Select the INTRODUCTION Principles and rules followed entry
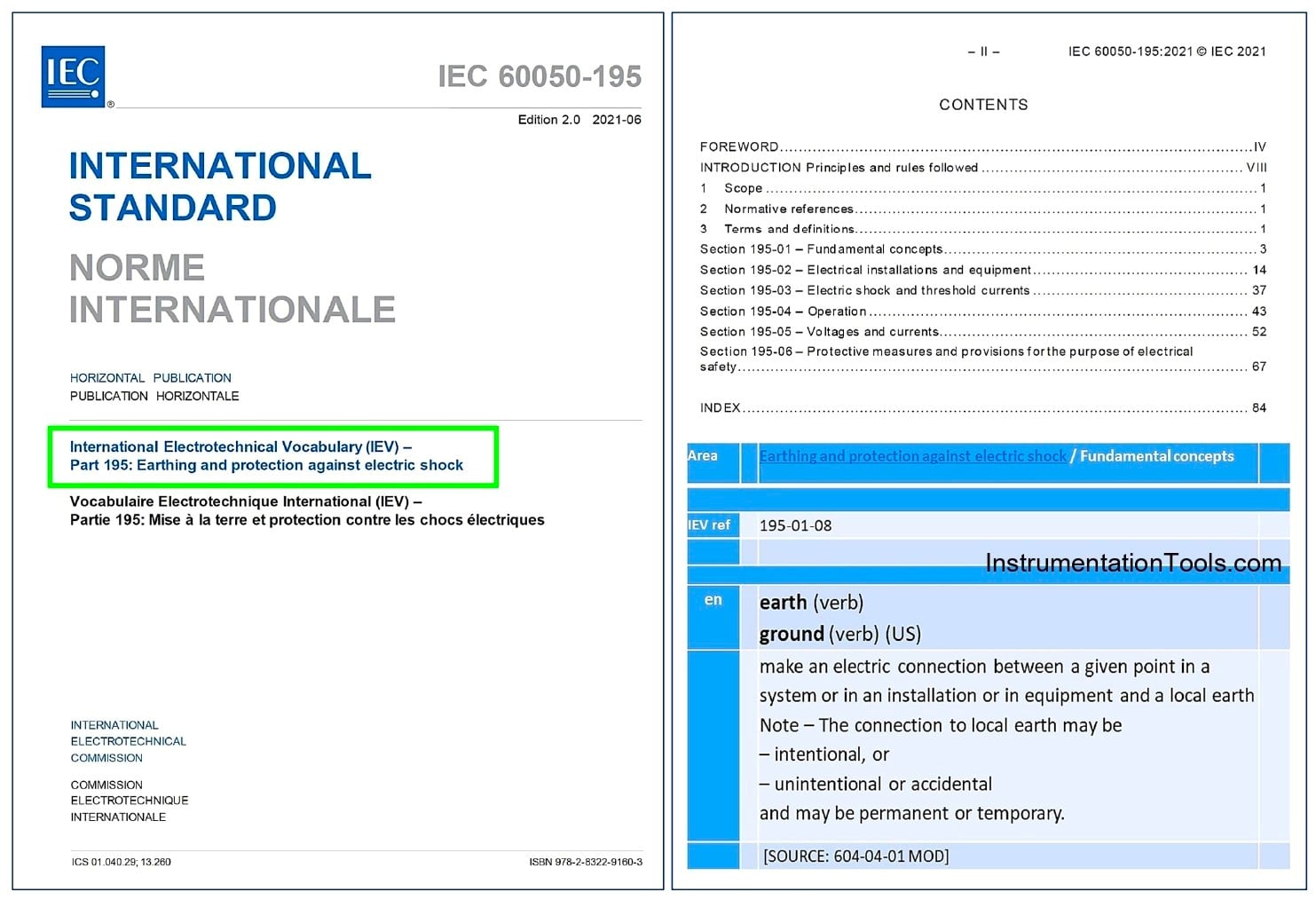This screenshot has height=900, width=1316. point(982,168)
